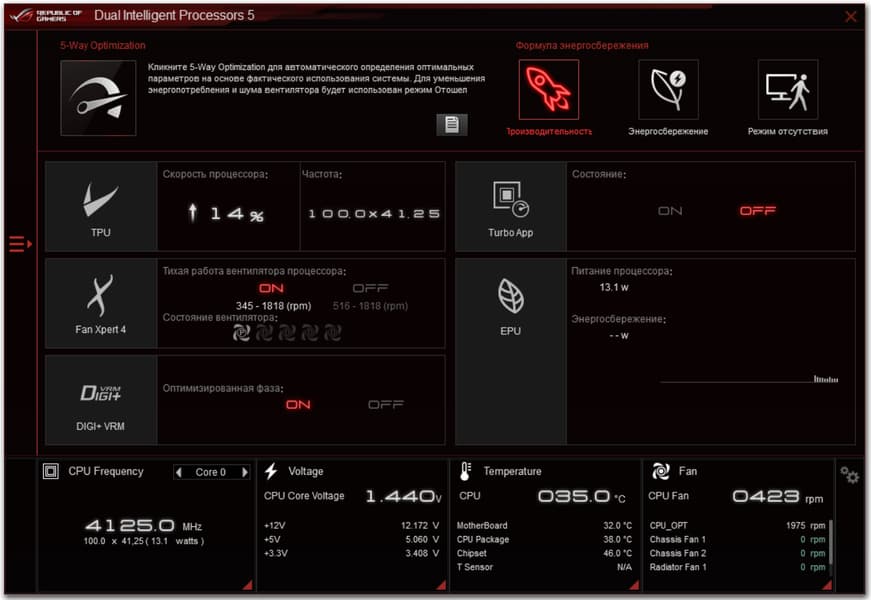Click the T Sensor temperature row
Viewport: 871px width, 600px height.
coord(544,567)
